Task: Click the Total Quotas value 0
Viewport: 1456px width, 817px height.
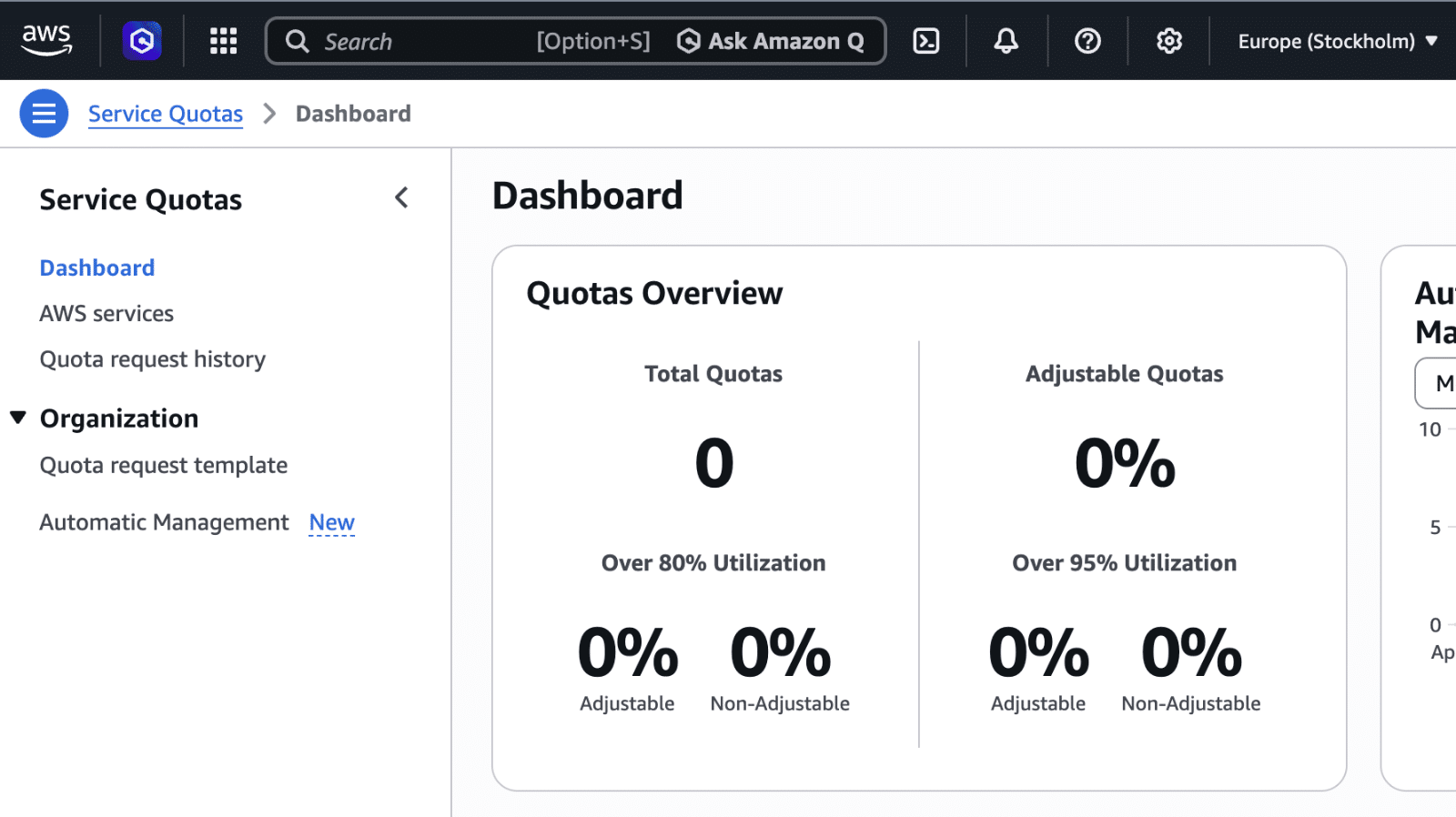Action: pos(714,463)
